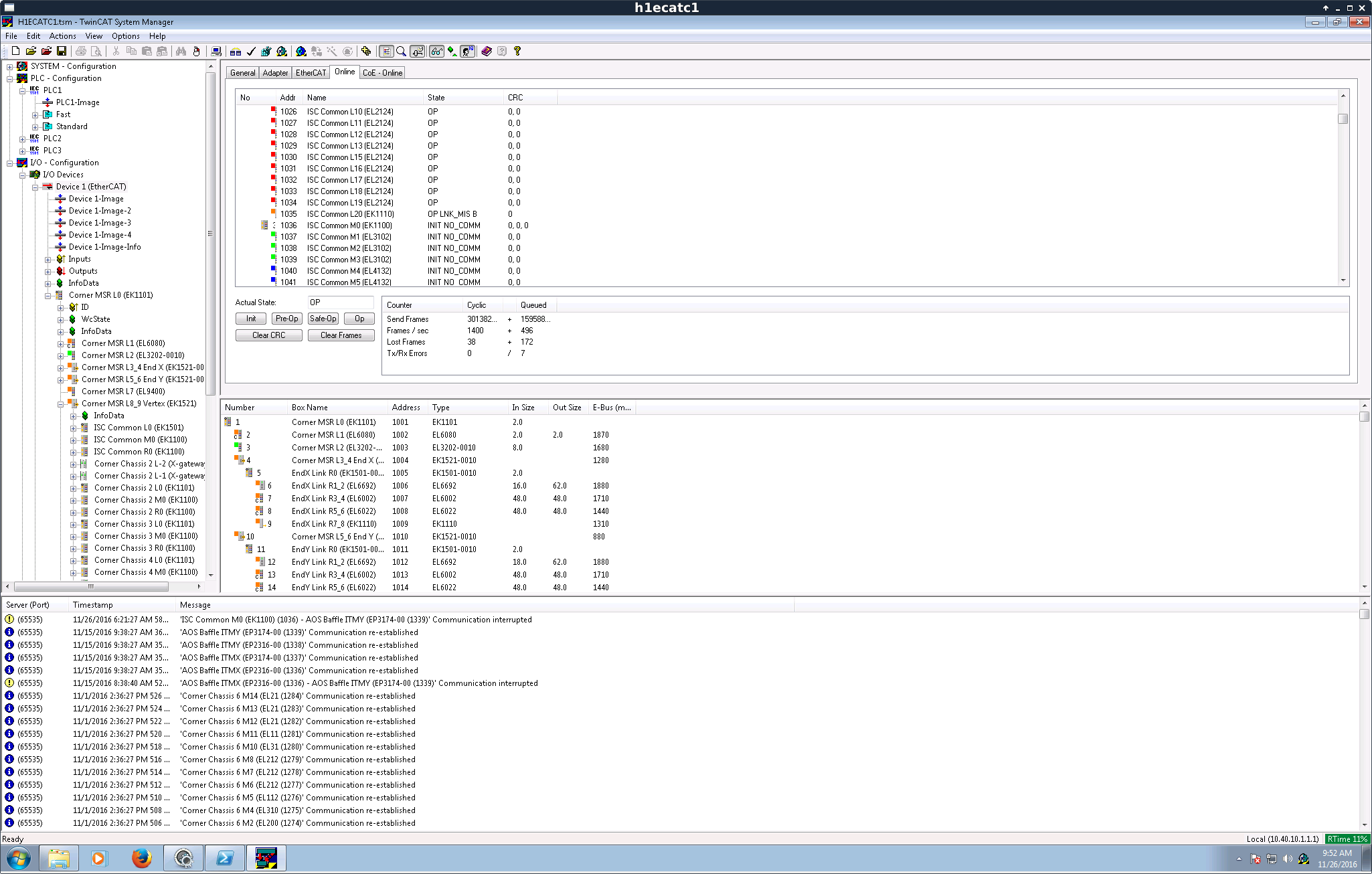Click the RTime 11% status indicator
Viewport: 1372px width, 874px height.
click(1347, 839)
